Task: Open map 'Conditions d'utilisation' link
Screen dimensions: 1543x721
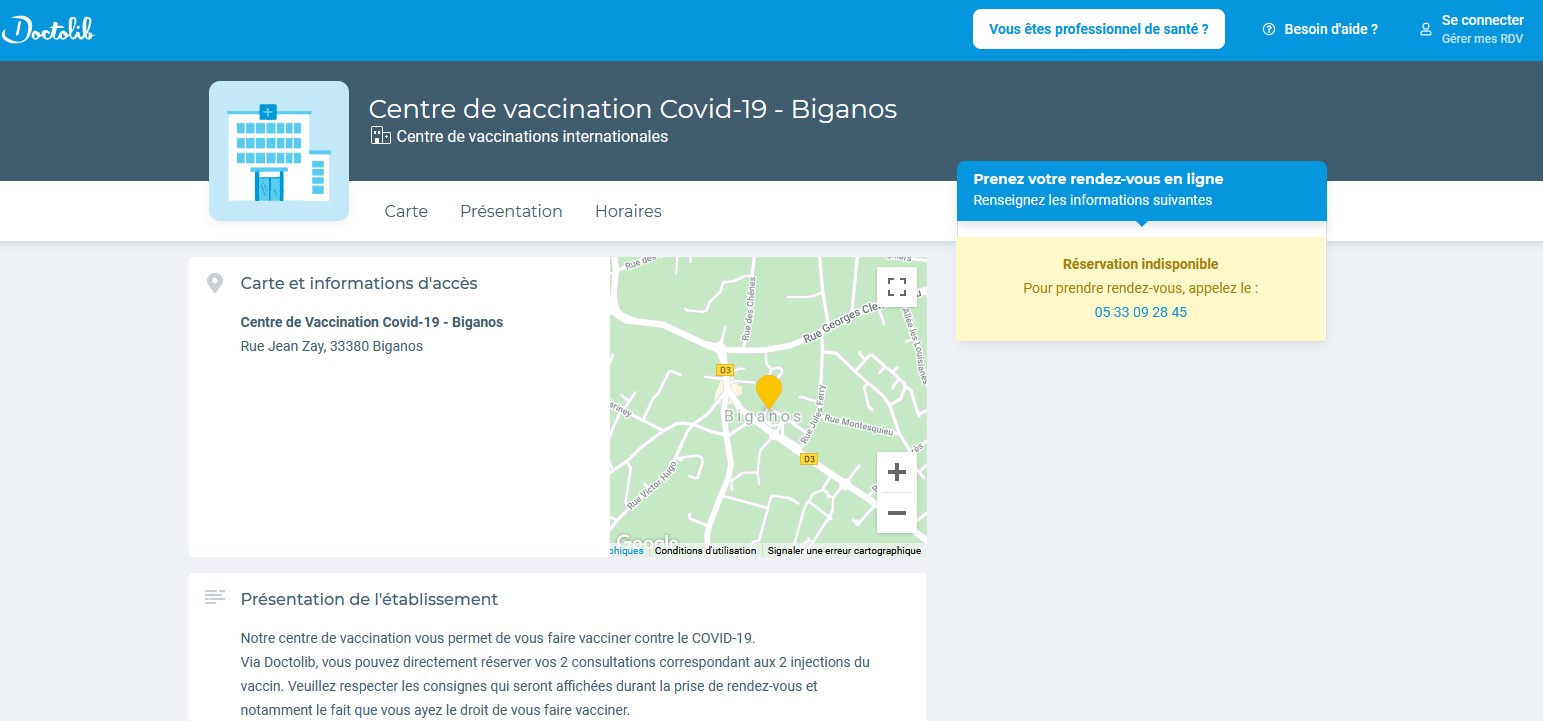Action: pyautogui.click(x=706, y=551)
